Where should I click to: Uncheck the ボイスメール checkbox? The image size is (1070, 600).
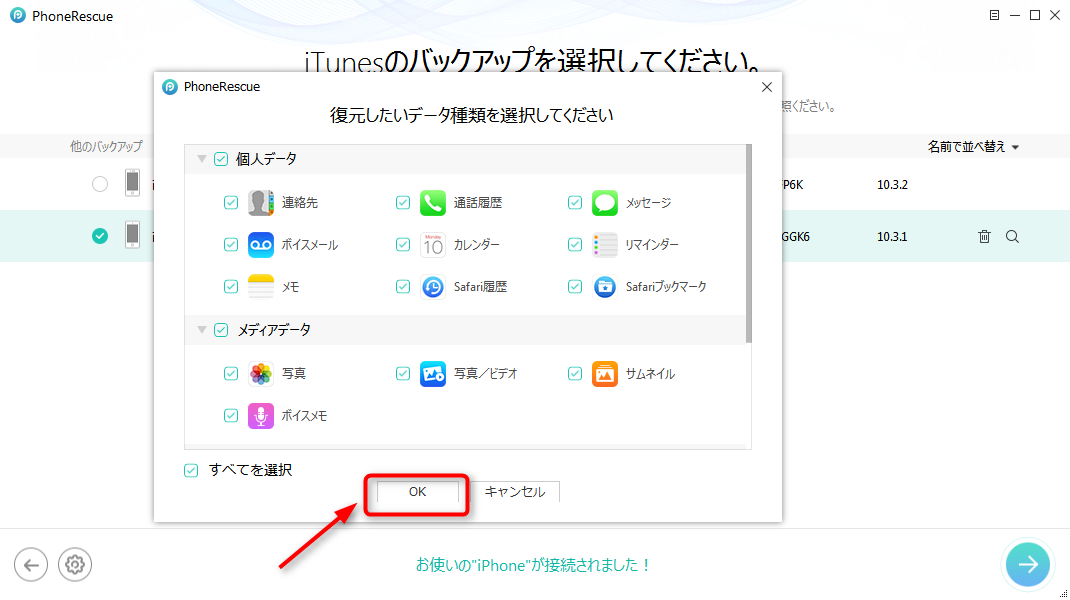tap(231, 244)
